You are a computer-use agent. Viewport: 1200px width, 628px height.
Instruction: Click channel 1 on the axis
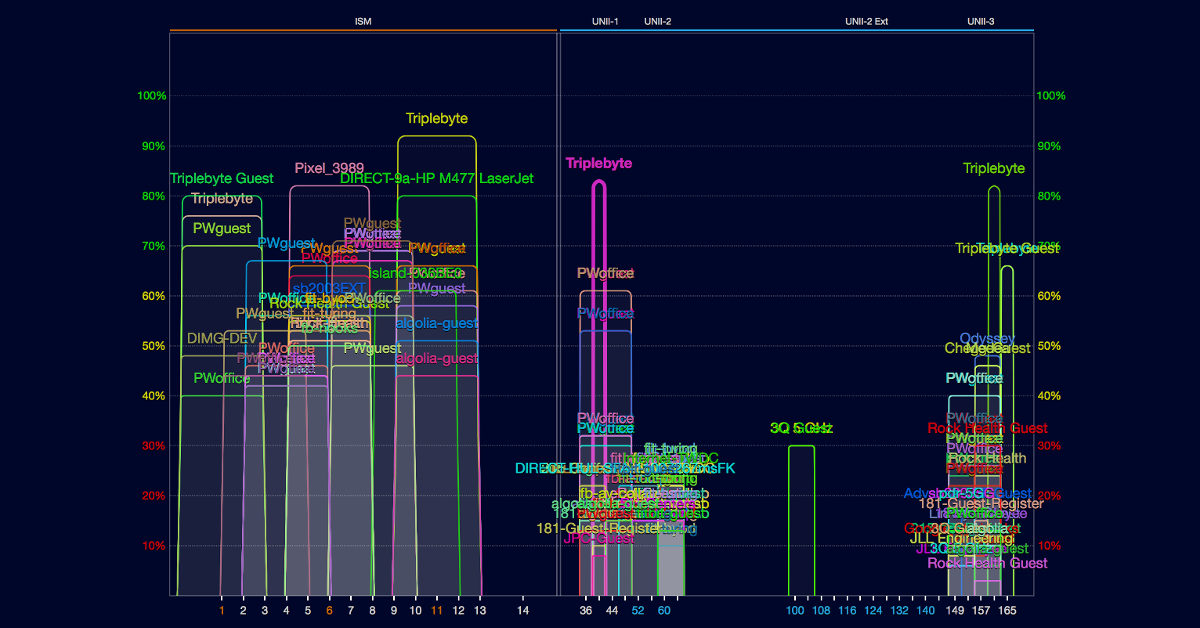[222, 609]
